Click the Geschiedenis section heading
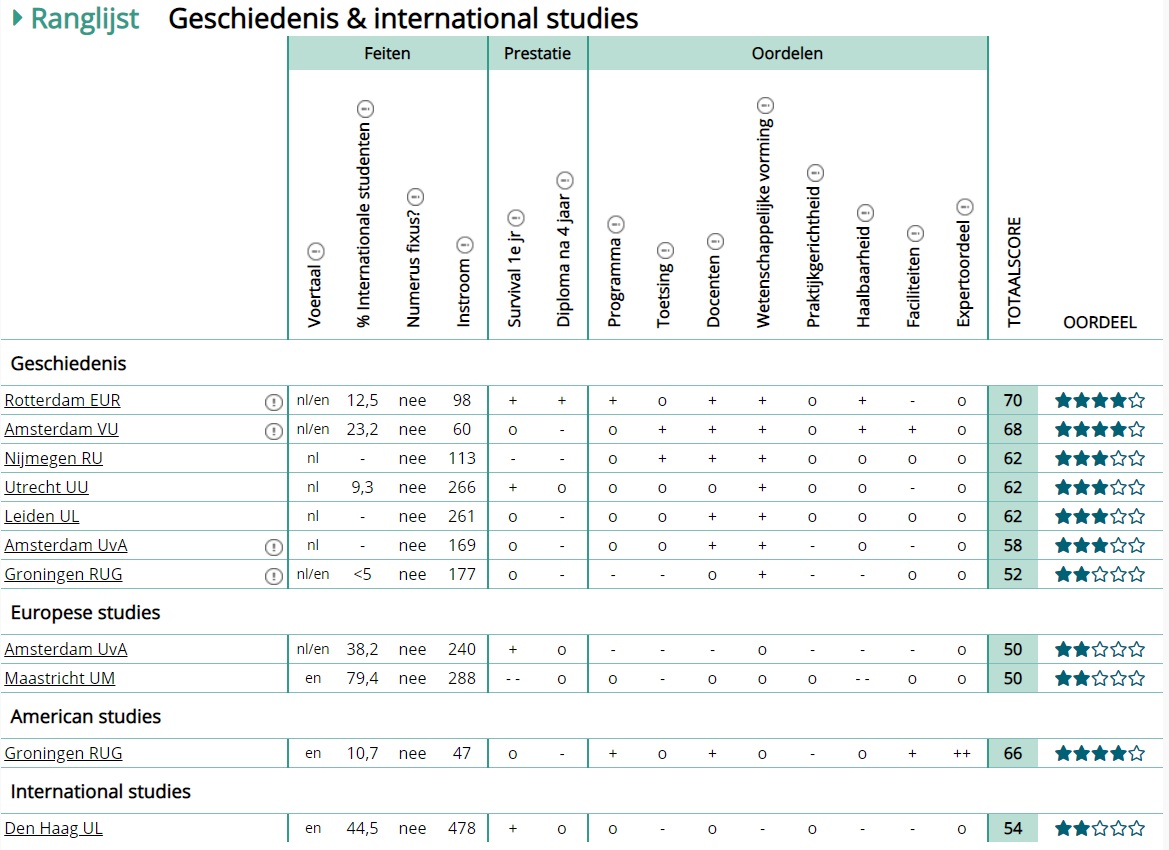 (69, 364)
